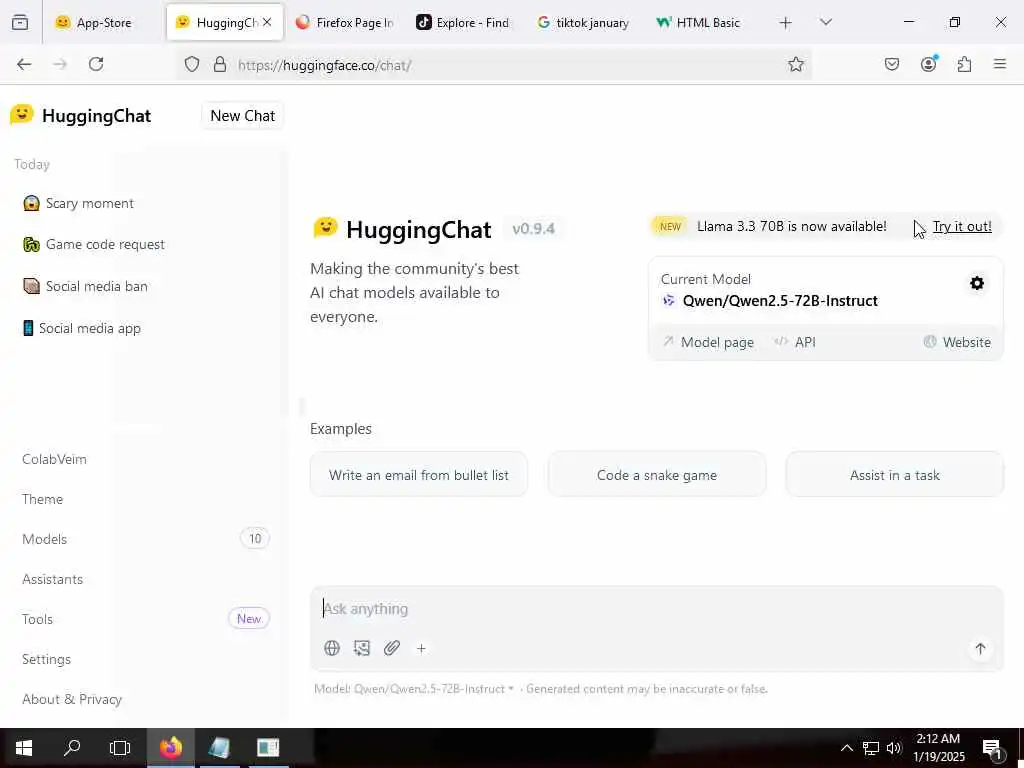
Task: Open tracking protection shield icon
Action: point(191,64)
